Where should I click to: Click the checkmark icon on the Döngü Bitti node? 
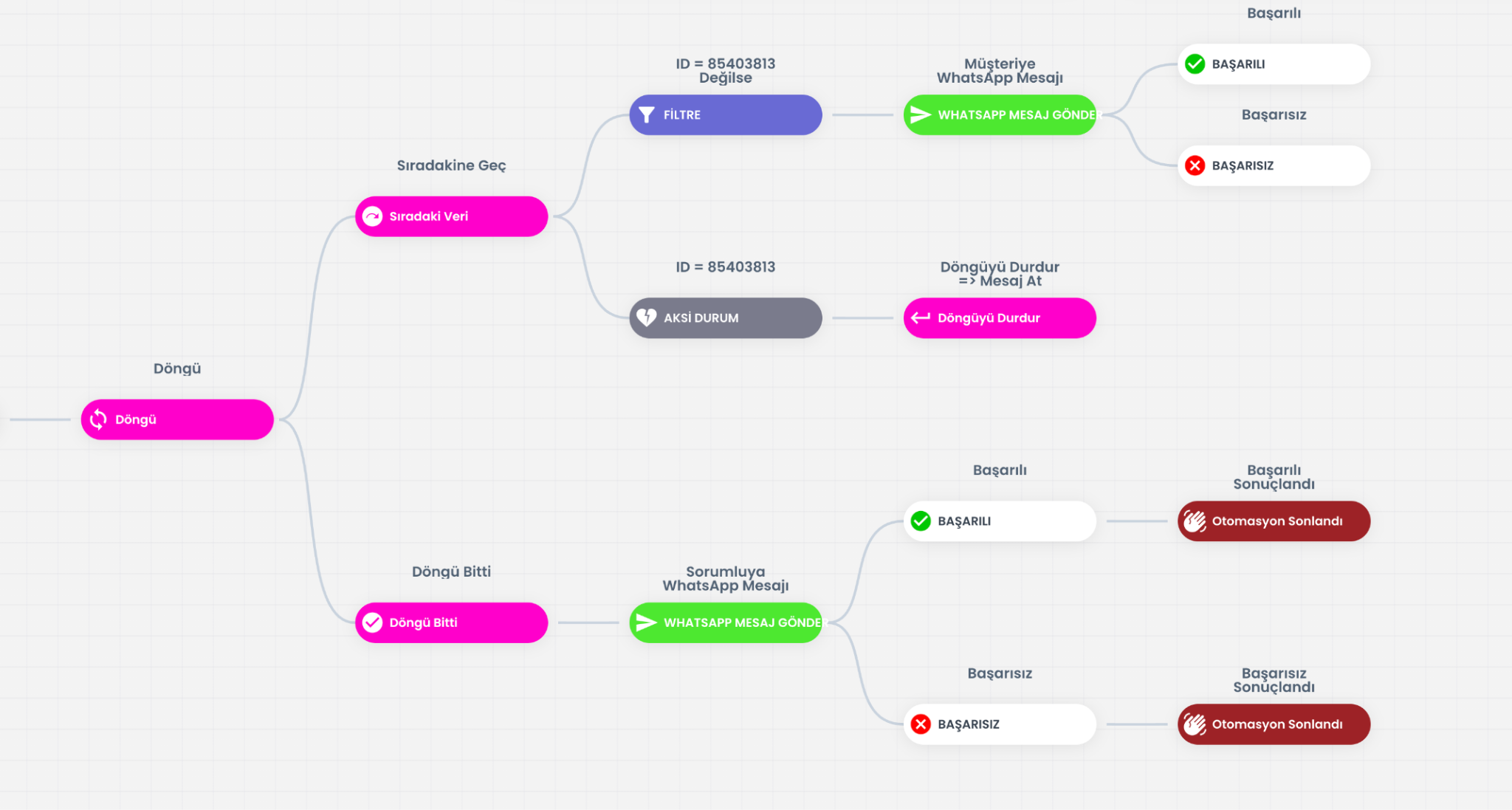373,622
